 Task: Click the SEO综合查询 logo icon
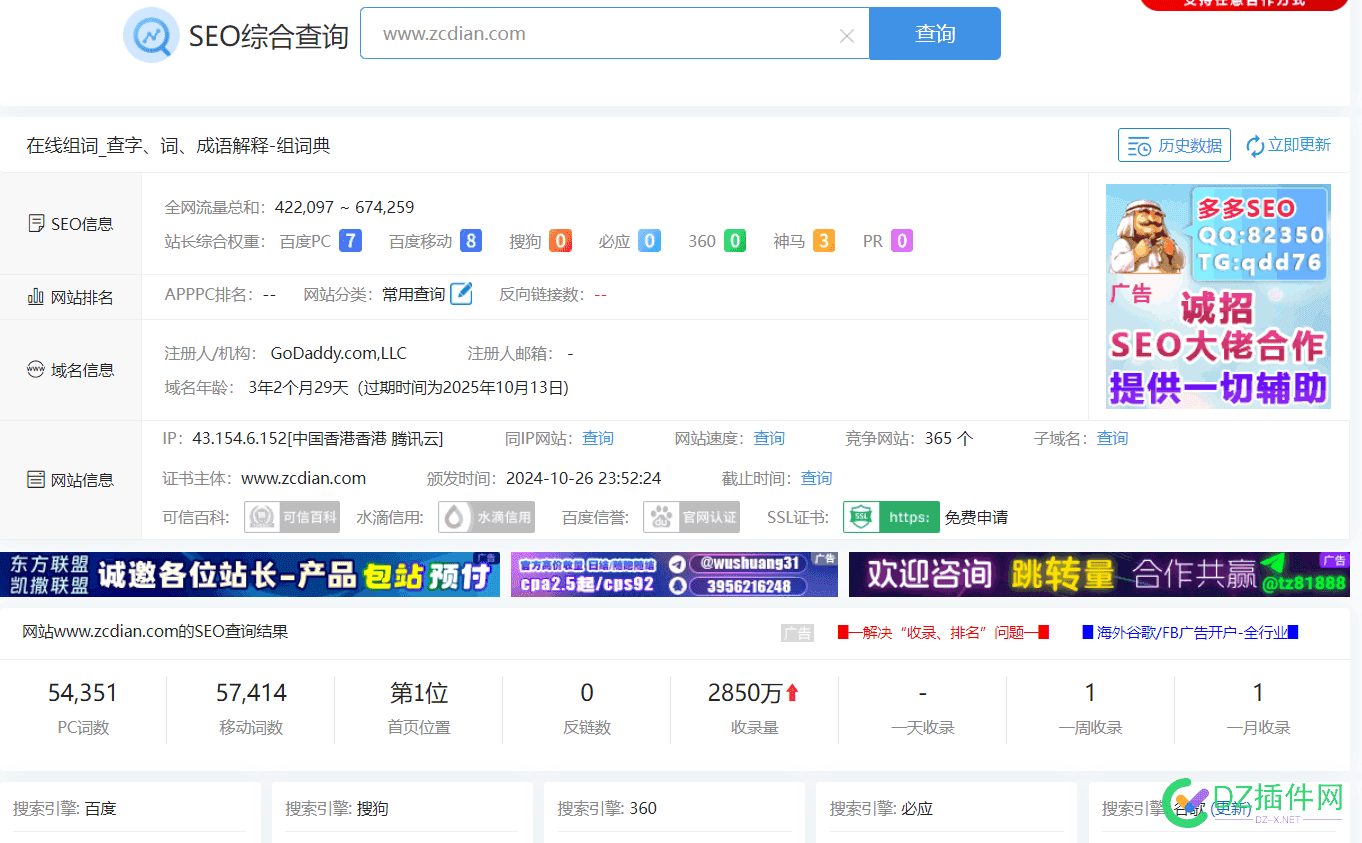point(151,35)
